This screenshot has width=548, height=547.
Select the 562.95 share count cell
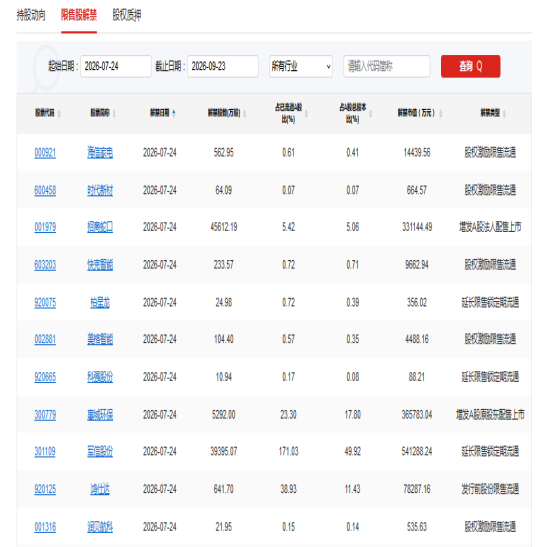[224, 153]
